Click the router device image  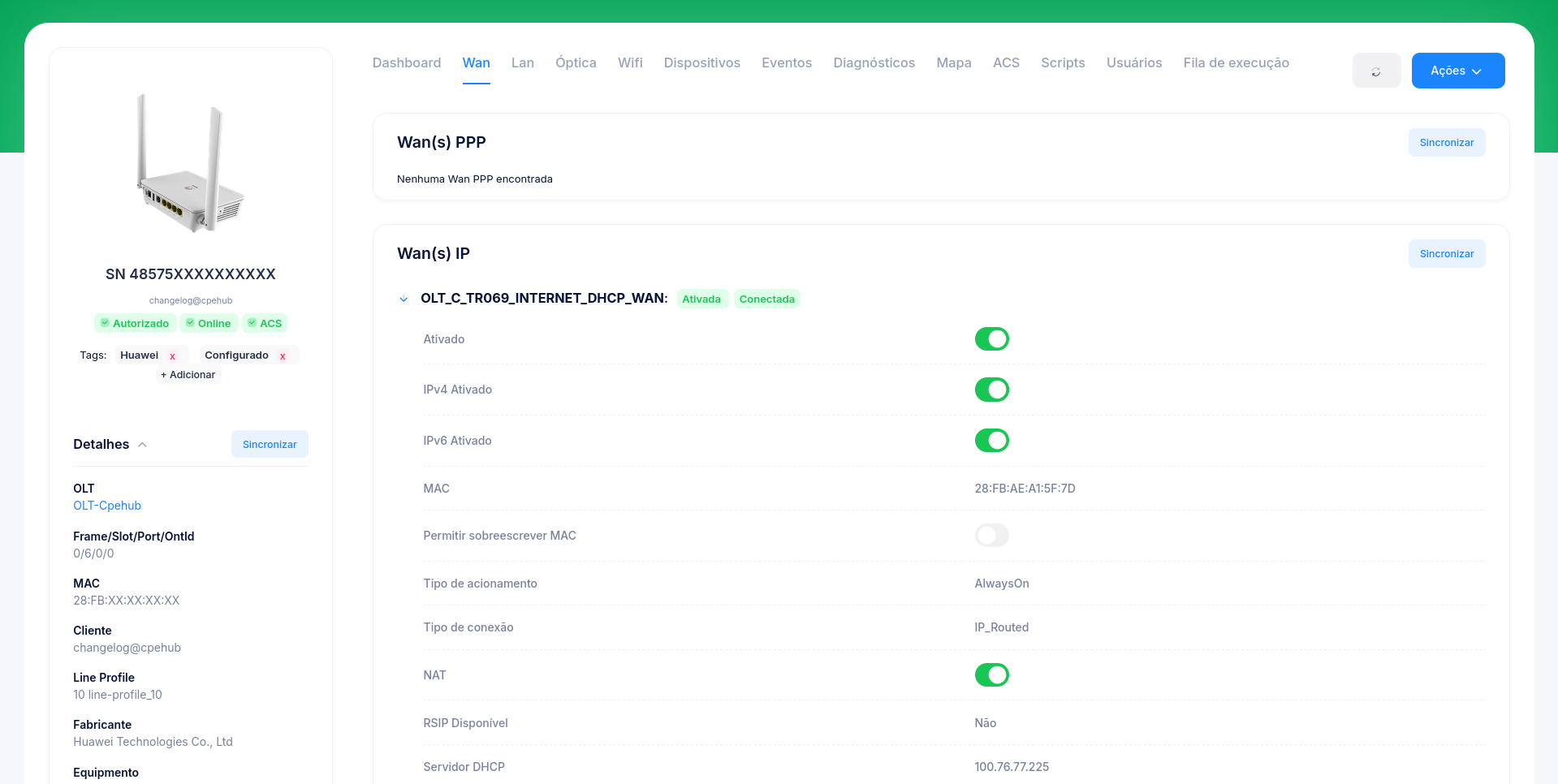click(x=191, y=163)
